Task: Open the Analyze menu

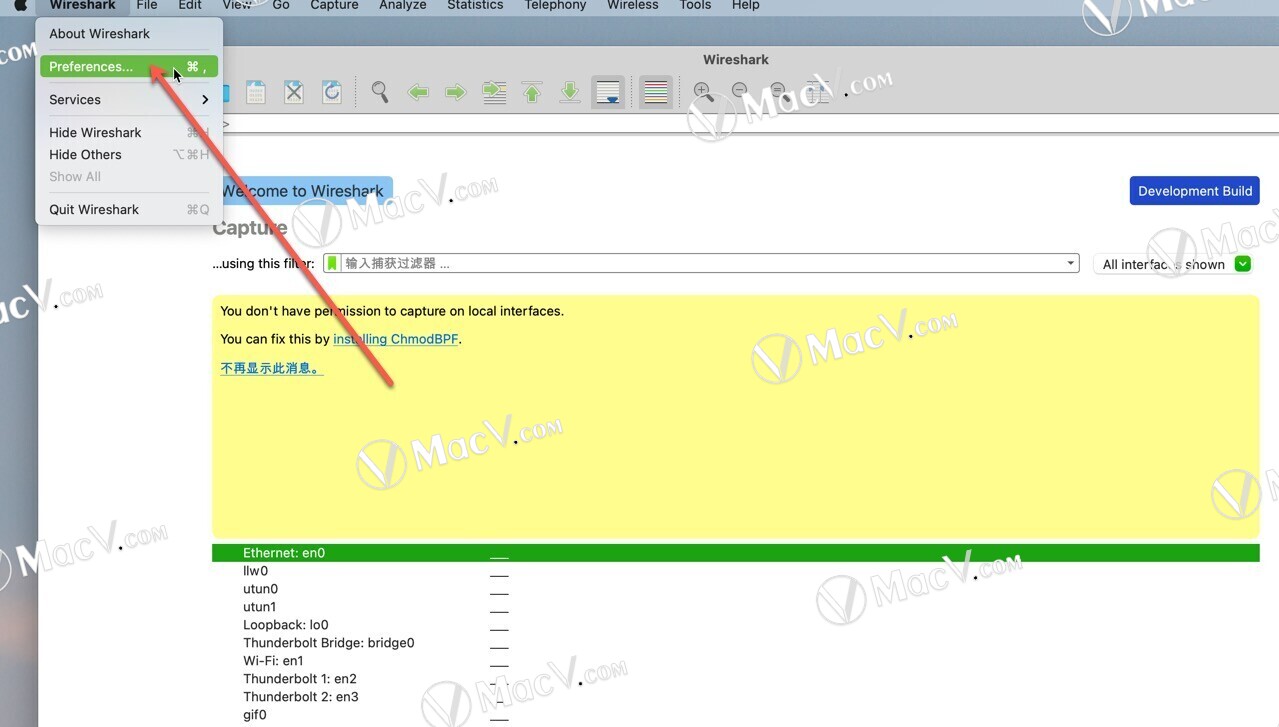Action: (x=403, y=5)
